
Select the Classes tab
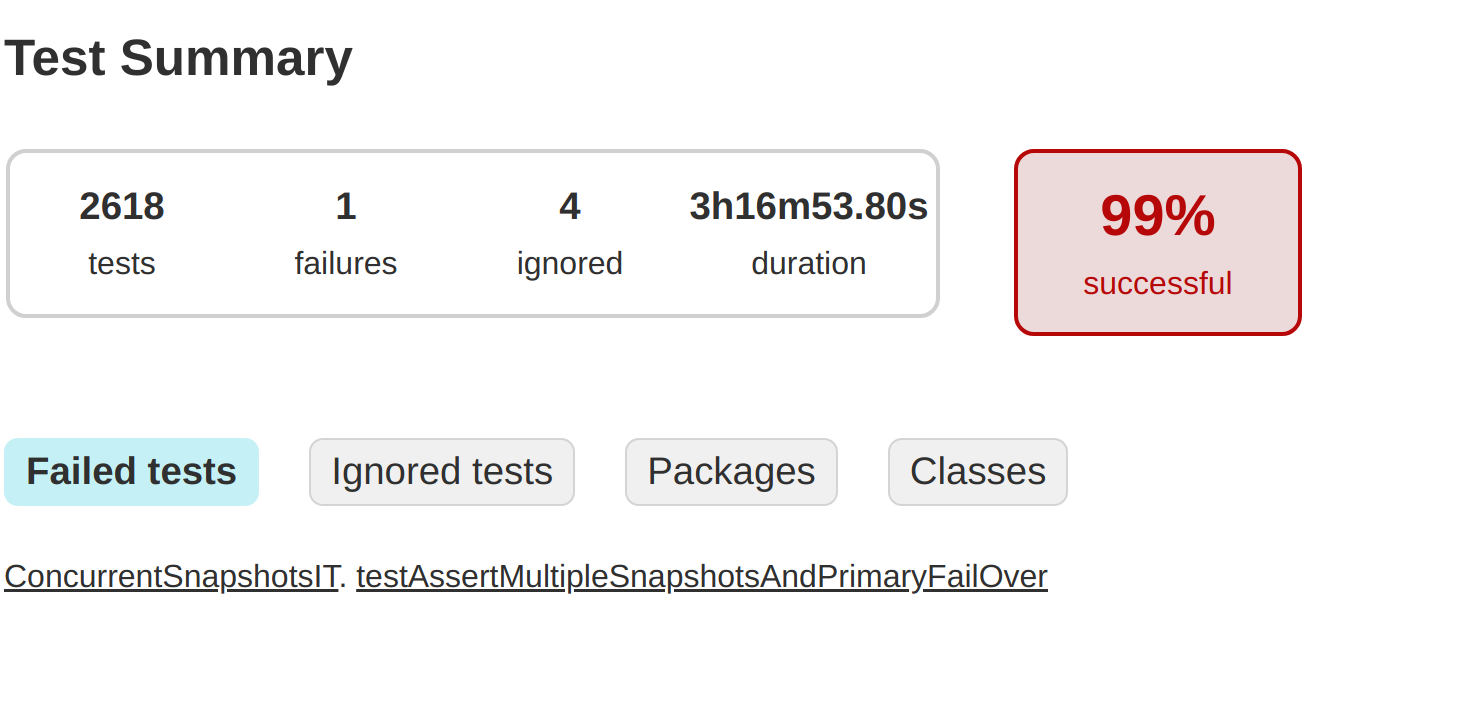tap(977, 471)
